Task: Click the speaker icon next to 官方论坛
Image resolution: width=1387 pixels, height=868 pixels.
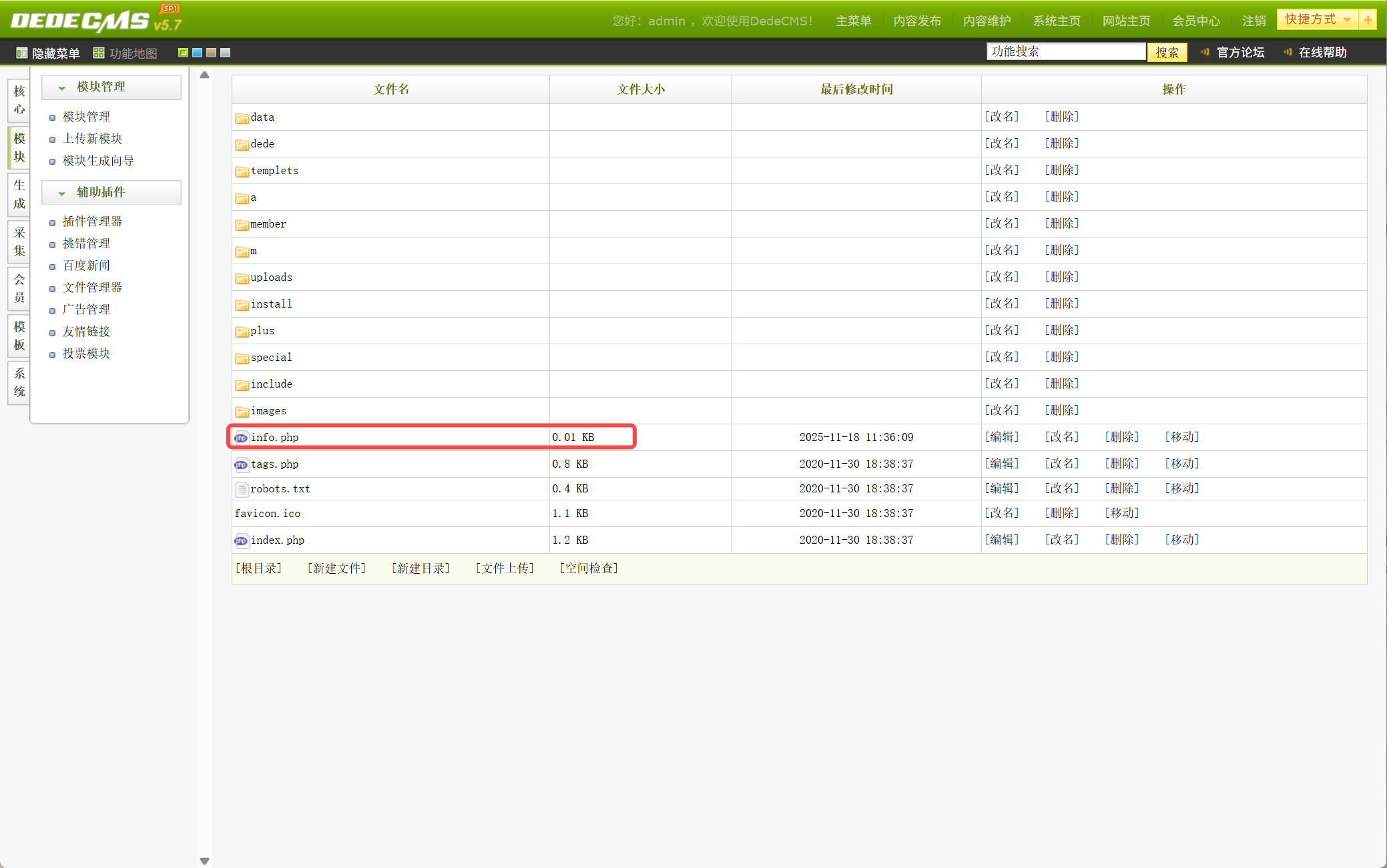Action: (x=1205, y=52)
